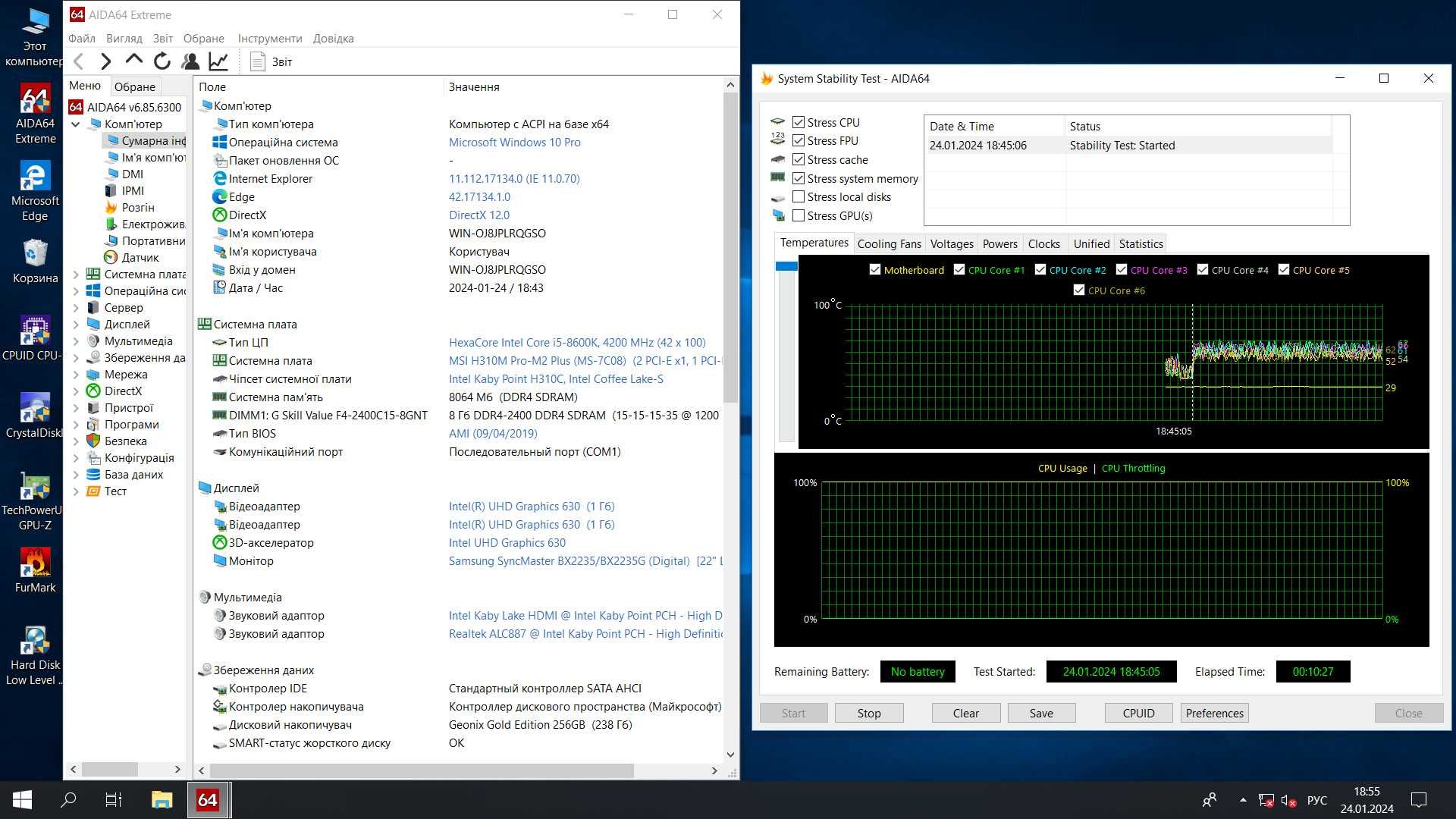This screenshot has height=819, width=1456.
Task: Launch TechPowerUp GPU-Z desktop shortcut
Action: pos(34,500)
